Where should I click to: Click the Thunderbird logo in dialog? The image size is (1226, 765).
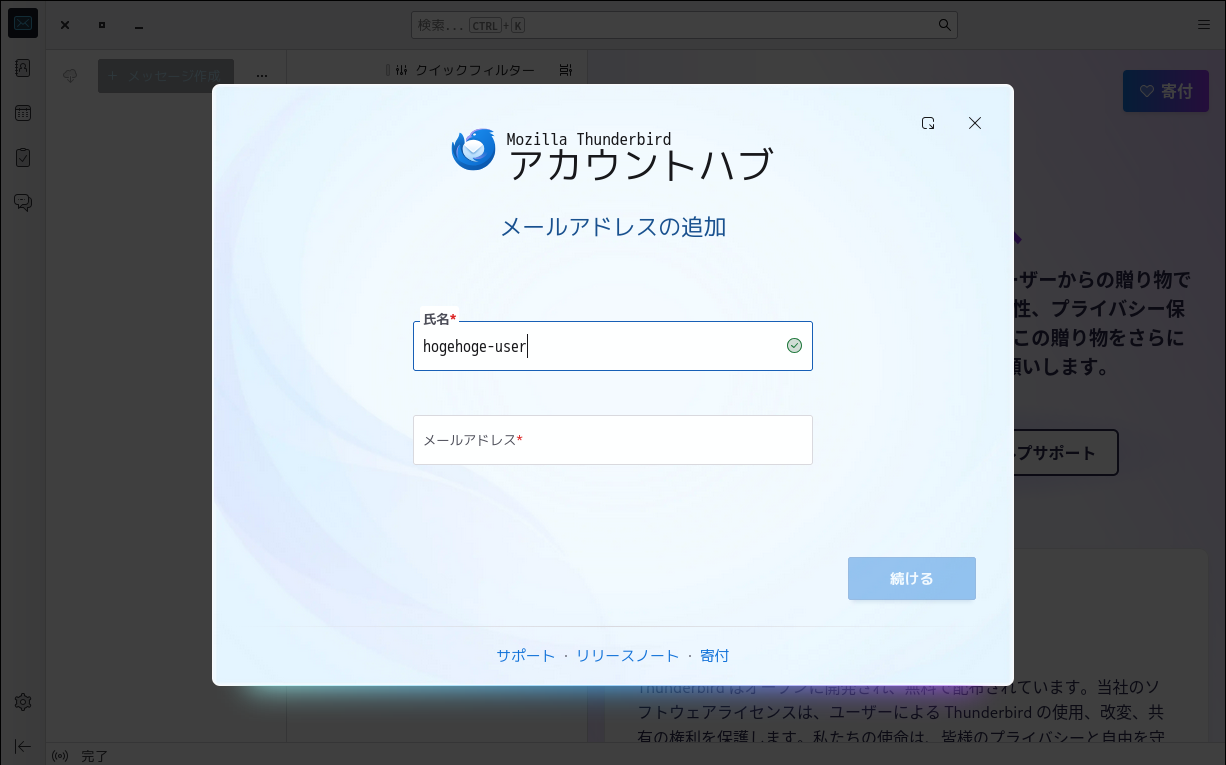tap(474, 149)
